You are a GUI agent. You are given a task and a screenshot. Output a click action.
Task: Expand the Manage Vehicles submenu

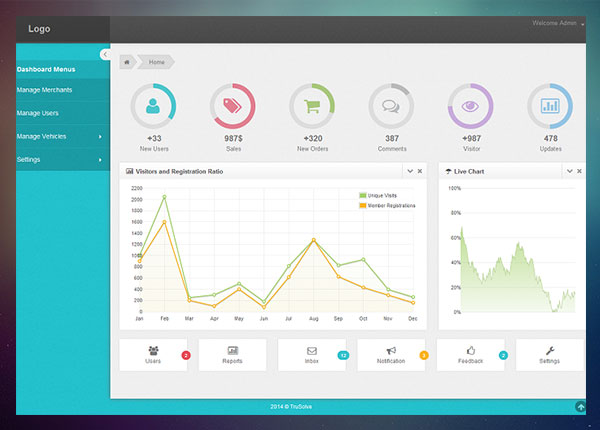click(99, 136)
